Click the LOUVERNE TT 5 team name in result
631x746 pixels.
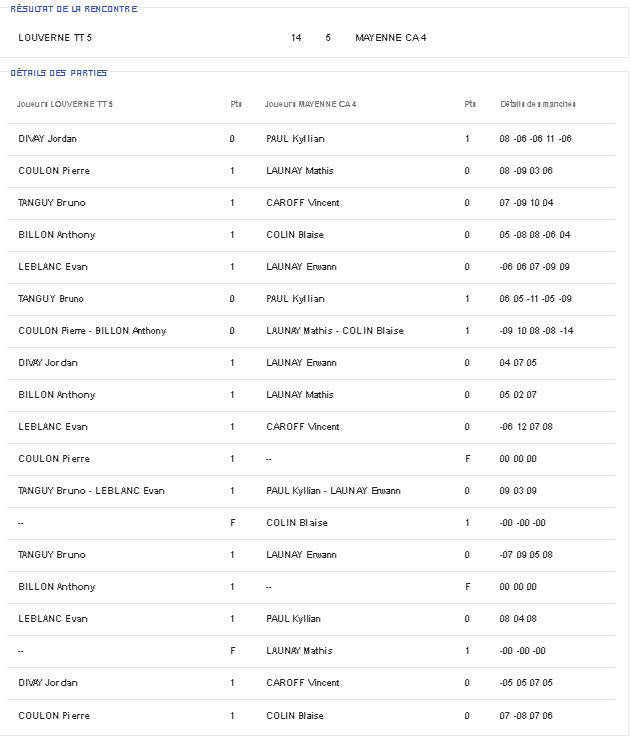tap(56, 38)
